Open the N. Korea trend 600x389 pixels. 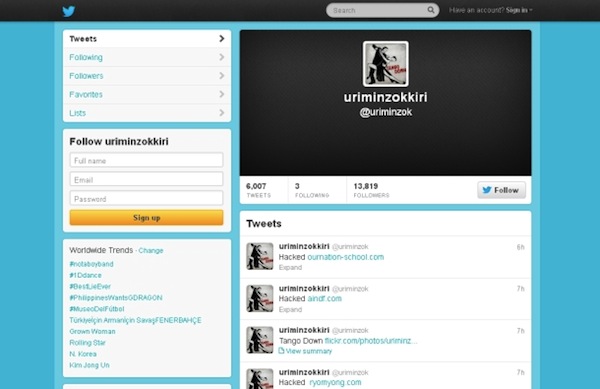click(x=83, y=354)
